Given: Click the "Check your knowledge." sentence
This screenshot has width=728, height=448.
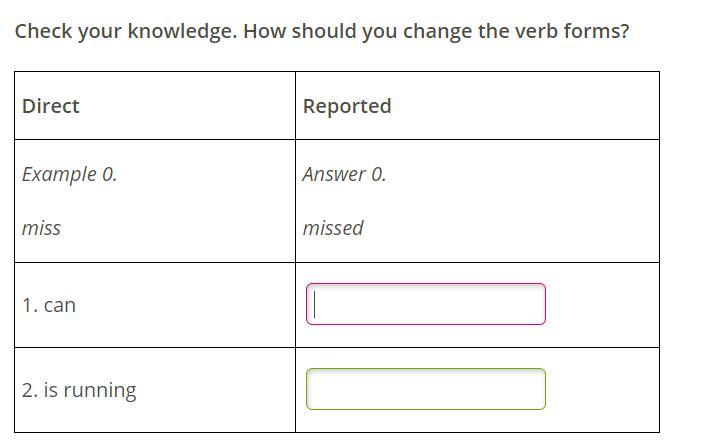Looking at the screenshot, I should [x=125, y=31].
